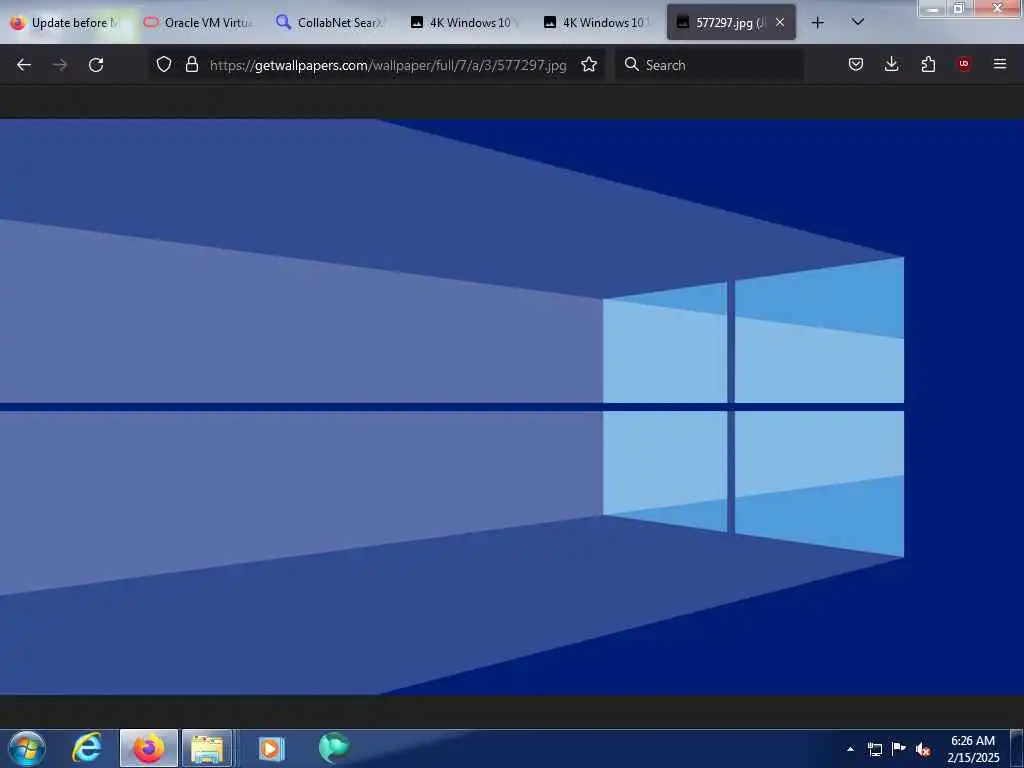Open the Firefox hamburger menu

1000,64
